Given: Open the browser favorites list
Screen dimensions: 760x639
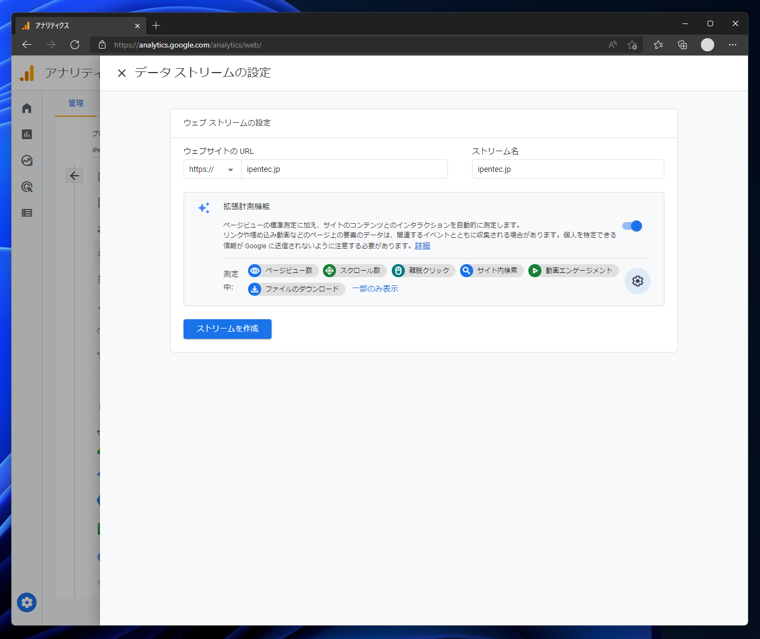Looking at the screenshot, I should (658, 45).
